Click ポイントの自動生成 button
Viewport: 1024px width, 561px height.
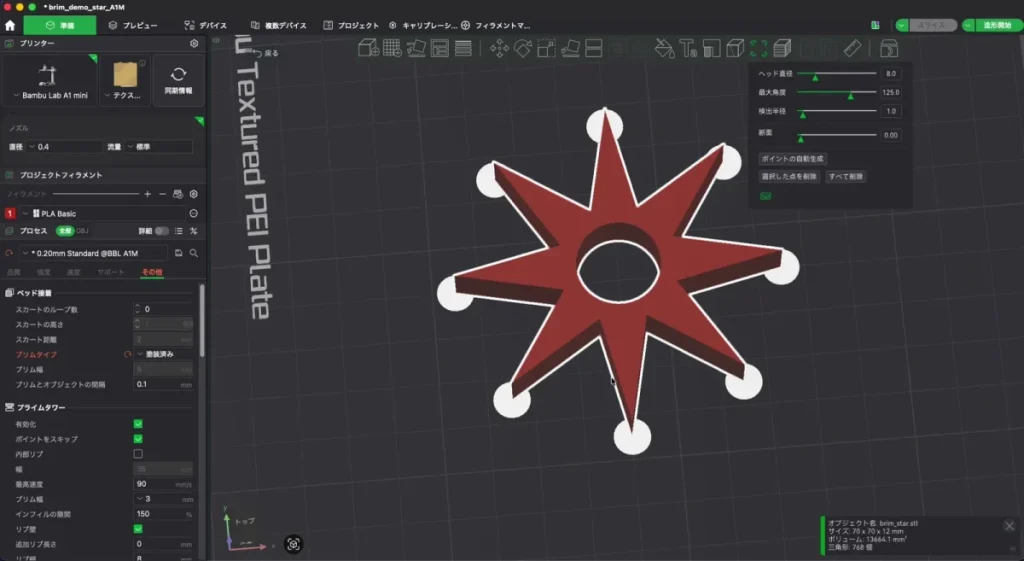(x=792, y=159)
